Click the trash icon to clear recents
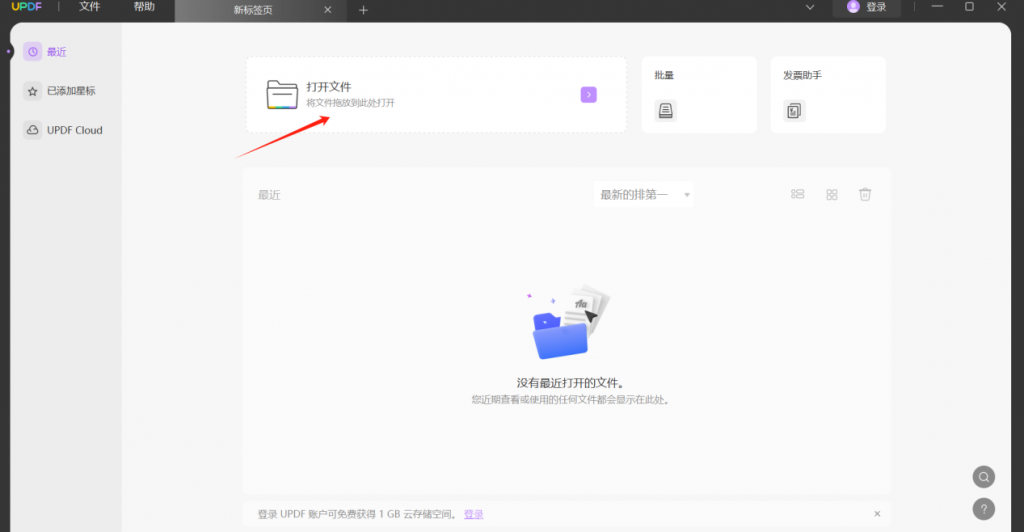The height and width of the screenshot is (532, 1024). [865, 194]
